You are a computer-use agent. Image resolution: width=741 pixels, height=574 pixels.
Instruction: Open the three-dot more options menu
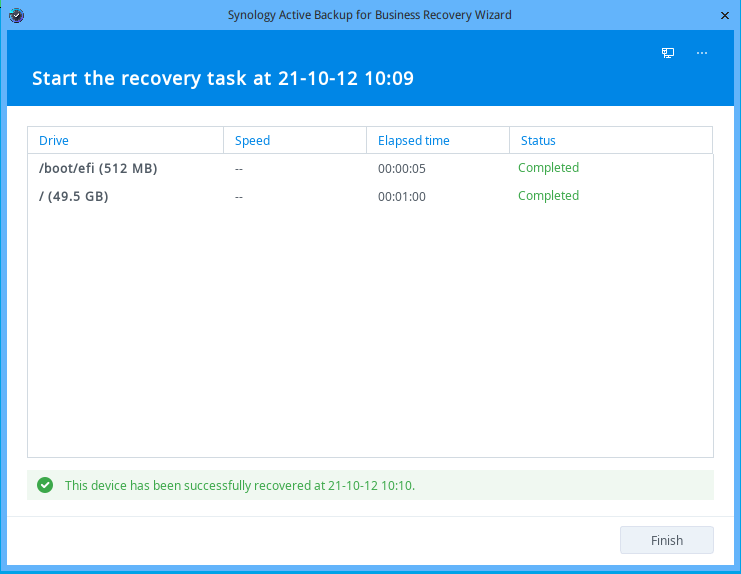click(x=702, y=53)
